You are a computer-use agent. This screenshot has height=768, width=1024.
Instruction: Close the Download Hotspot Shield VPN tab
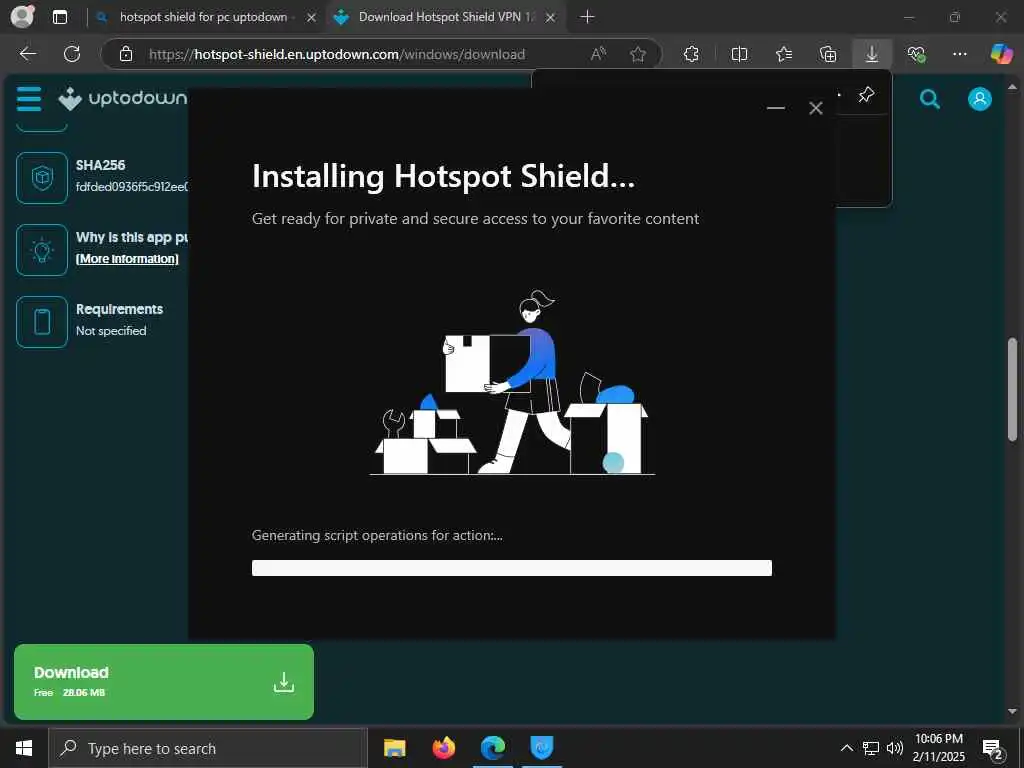(x=551, y=18)
